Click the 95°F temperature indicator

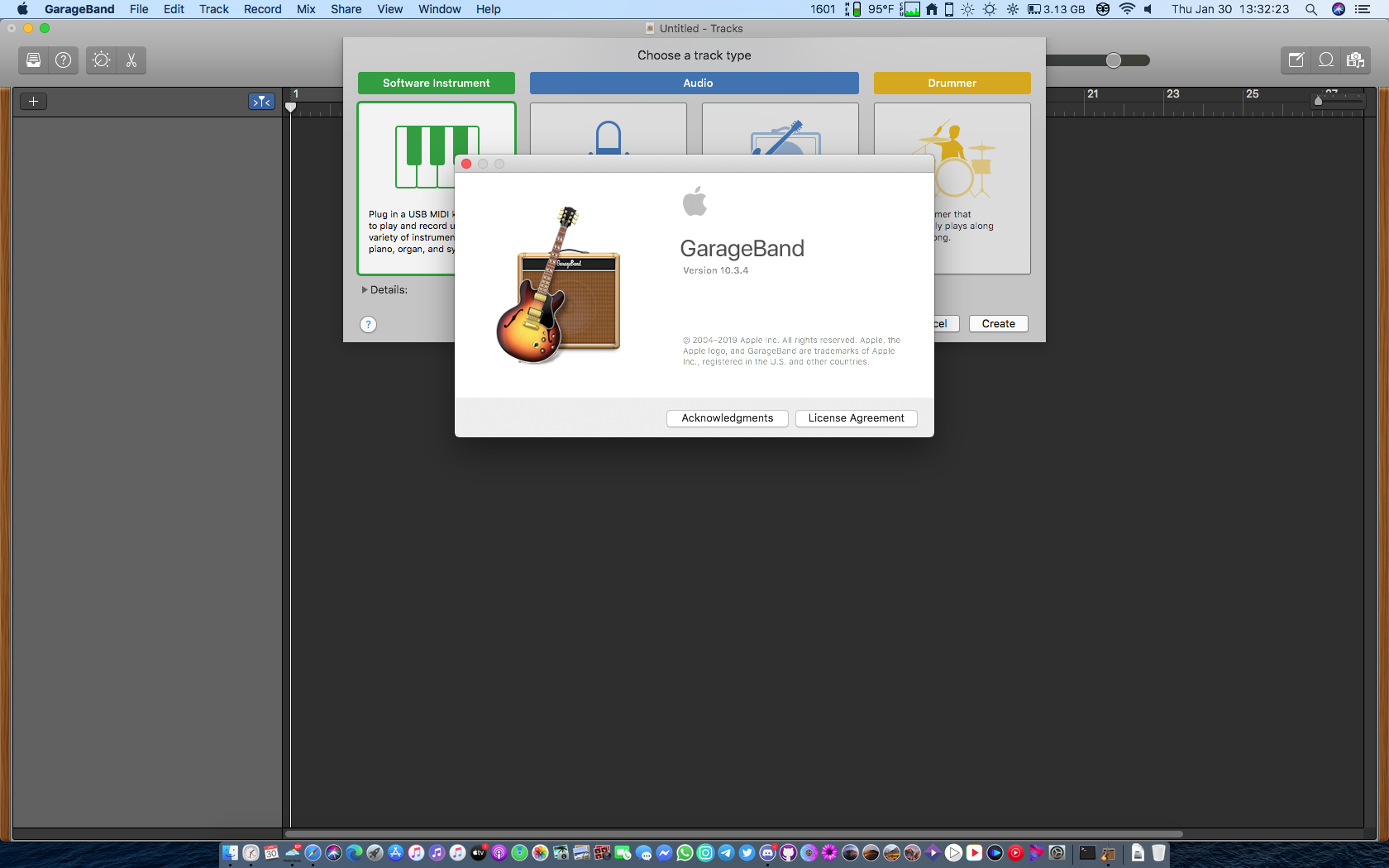[881, 9]
